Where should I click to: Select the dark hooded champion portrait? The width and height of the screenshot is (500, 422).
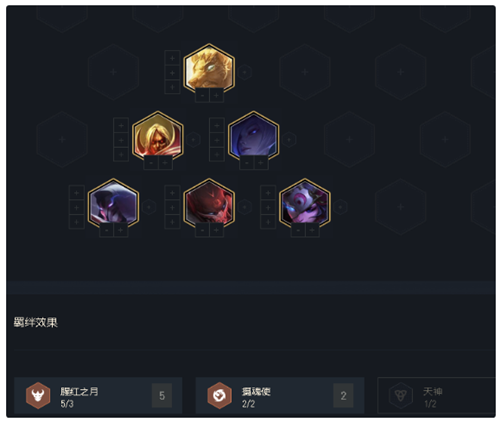point(113,203)
